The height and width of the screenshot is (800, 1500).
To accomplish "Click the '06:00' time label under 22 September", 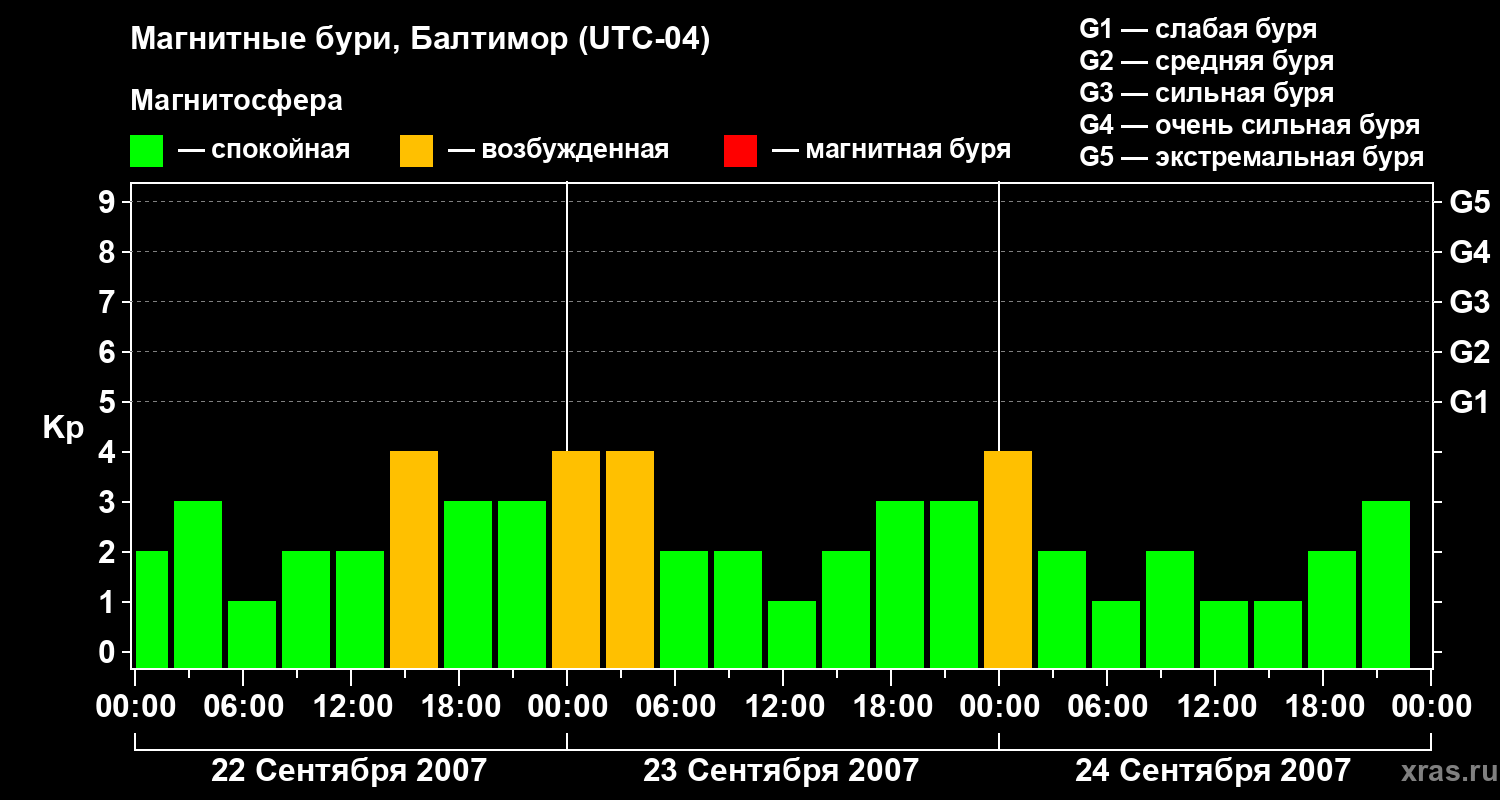I will point(243,707).
